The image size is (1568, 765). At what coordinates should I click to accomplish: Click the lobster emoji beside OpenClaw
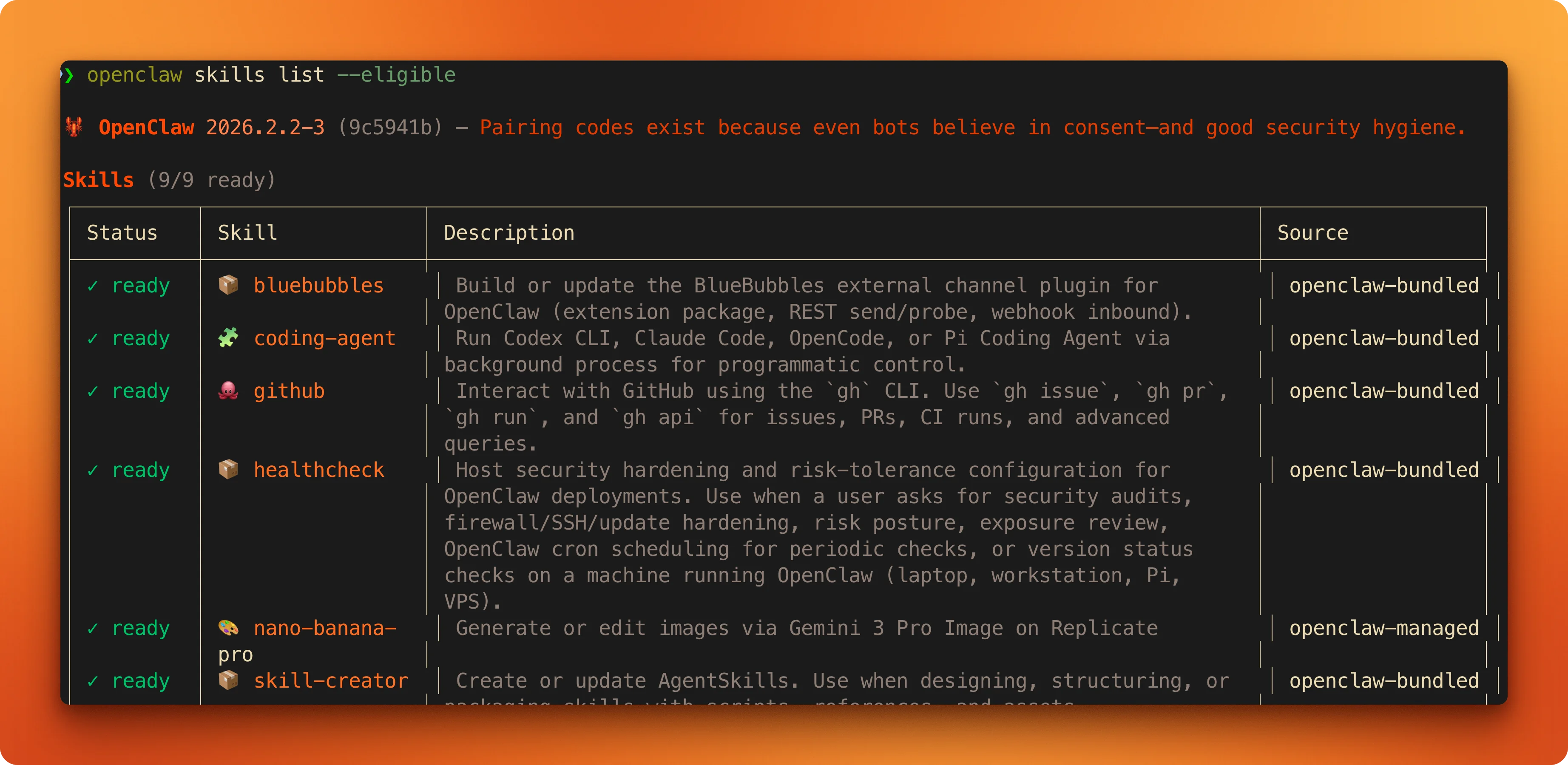coord(74,127)
